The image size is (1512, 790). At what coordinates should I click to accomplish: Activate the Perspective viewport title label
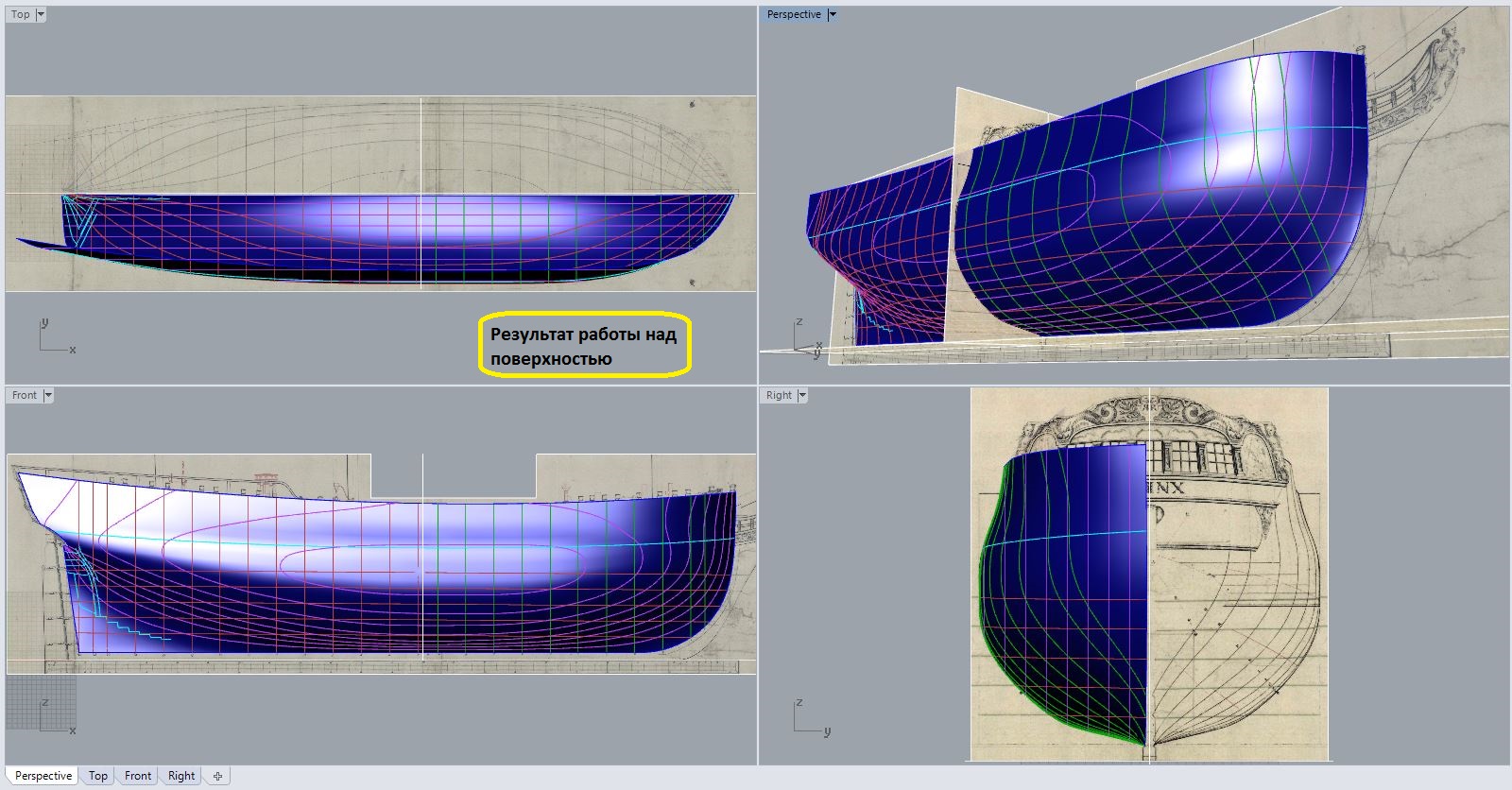(793, 15)
